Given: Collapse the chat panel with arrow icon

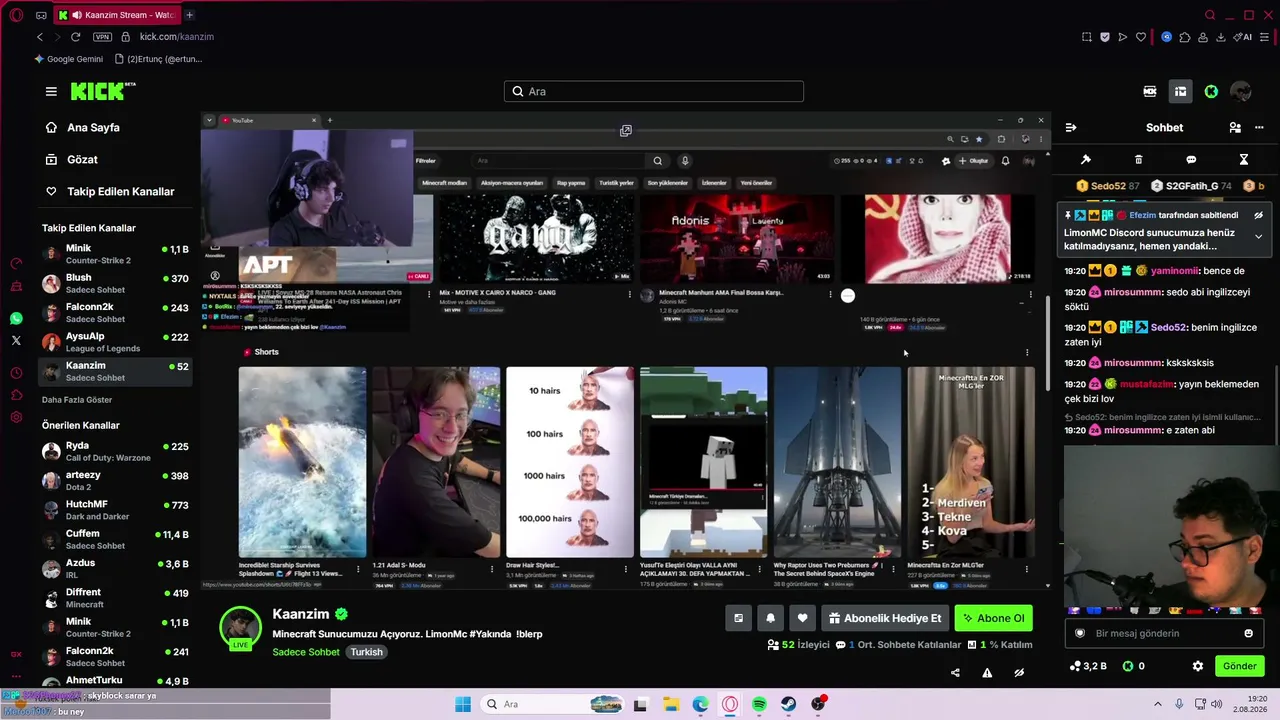Looking at the screenshot, I should pyautogui.click(x=1071, y=128).
